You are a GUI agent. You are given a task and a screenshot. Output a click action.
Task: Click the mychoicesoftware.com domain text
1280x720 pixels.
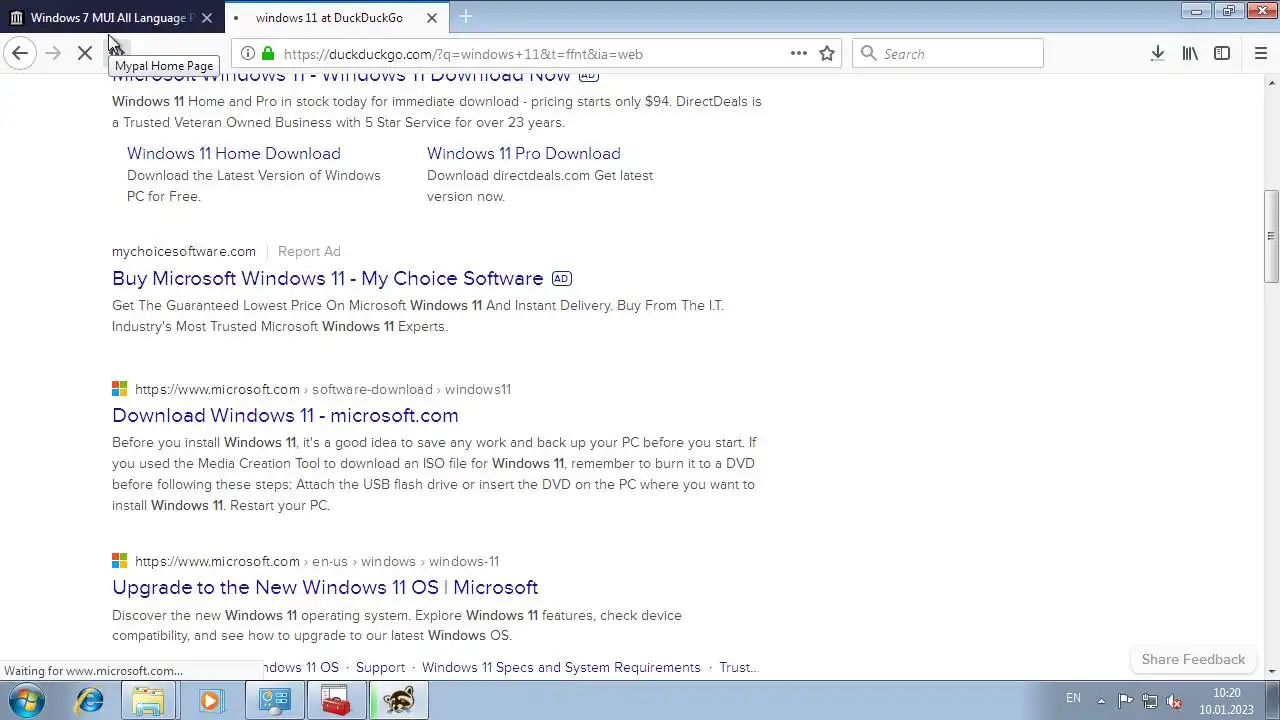point(184,251)
